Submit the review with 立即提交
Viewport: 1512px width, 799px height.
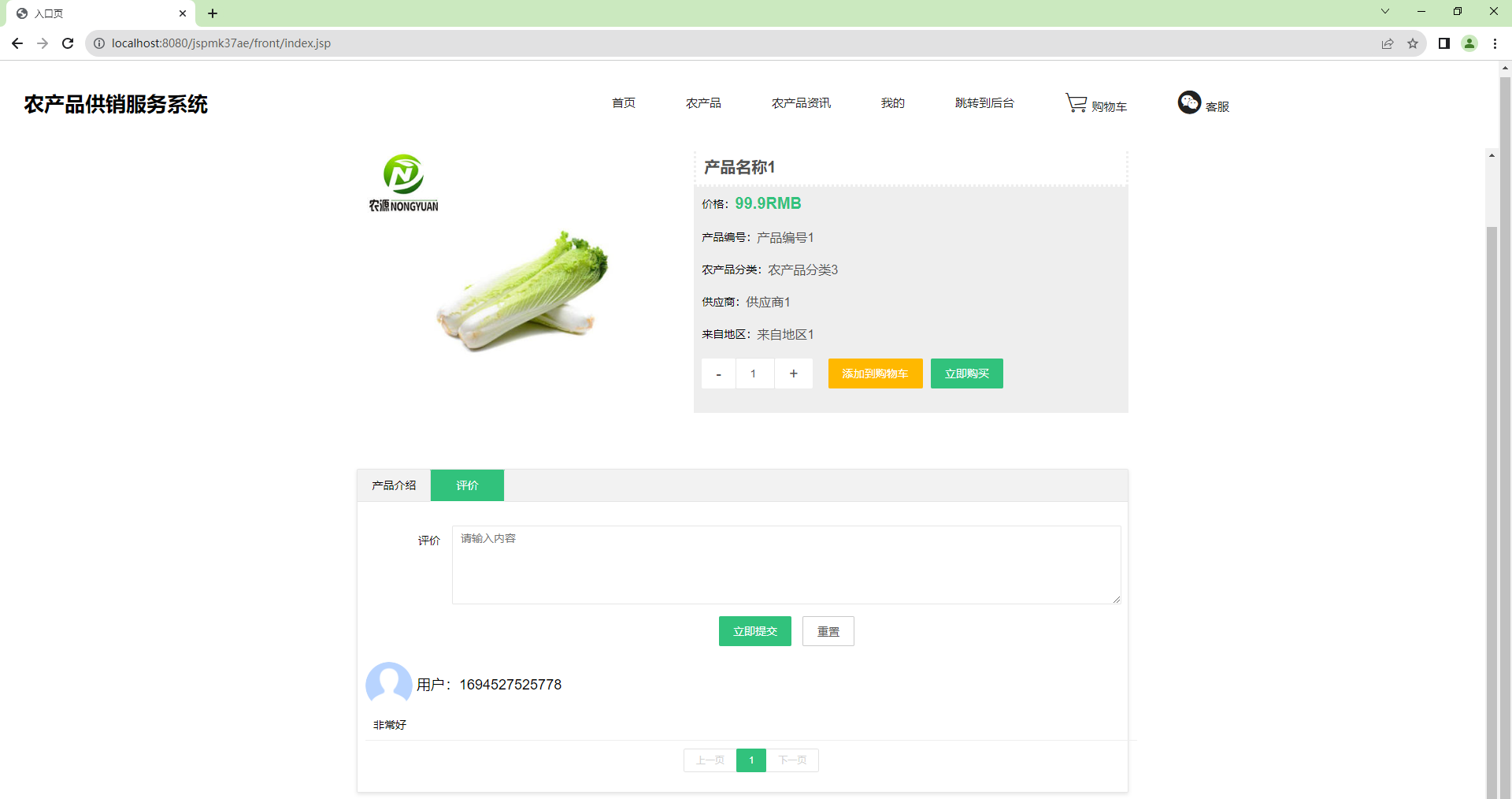point(754,630)
